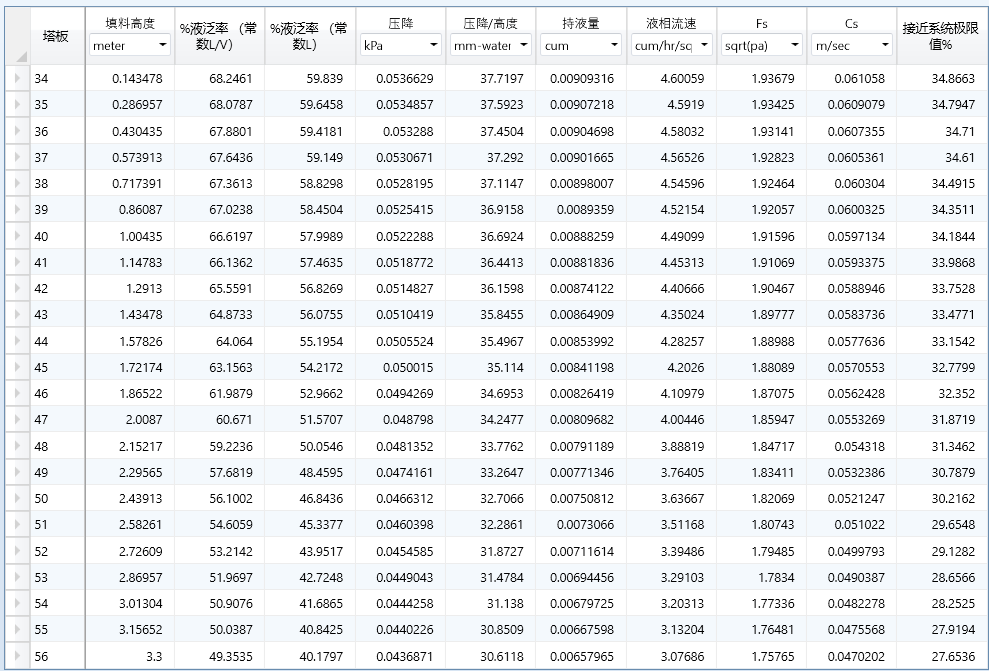The width and height of the screenshot is (989, 671).
Task: Select packing height value 2.0087
Action: click(x=144, y=419)
